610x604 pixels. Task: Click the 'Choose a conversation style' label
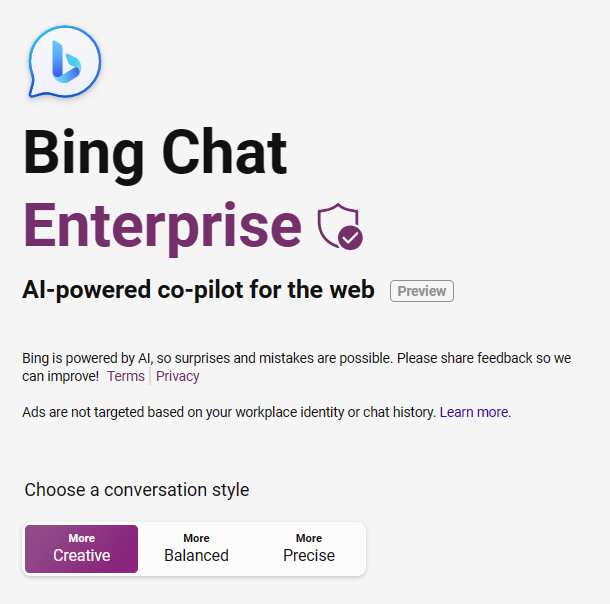(x=137, y=490)
